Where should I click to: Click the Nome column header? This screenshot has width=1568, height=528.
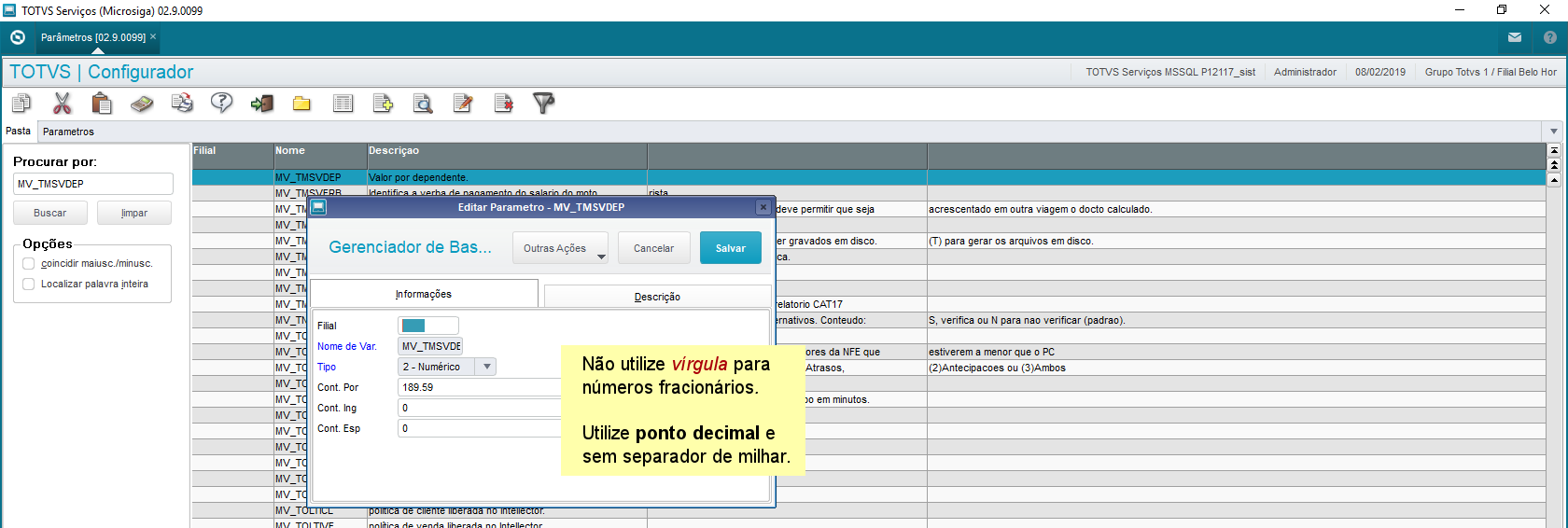(320, 156)
